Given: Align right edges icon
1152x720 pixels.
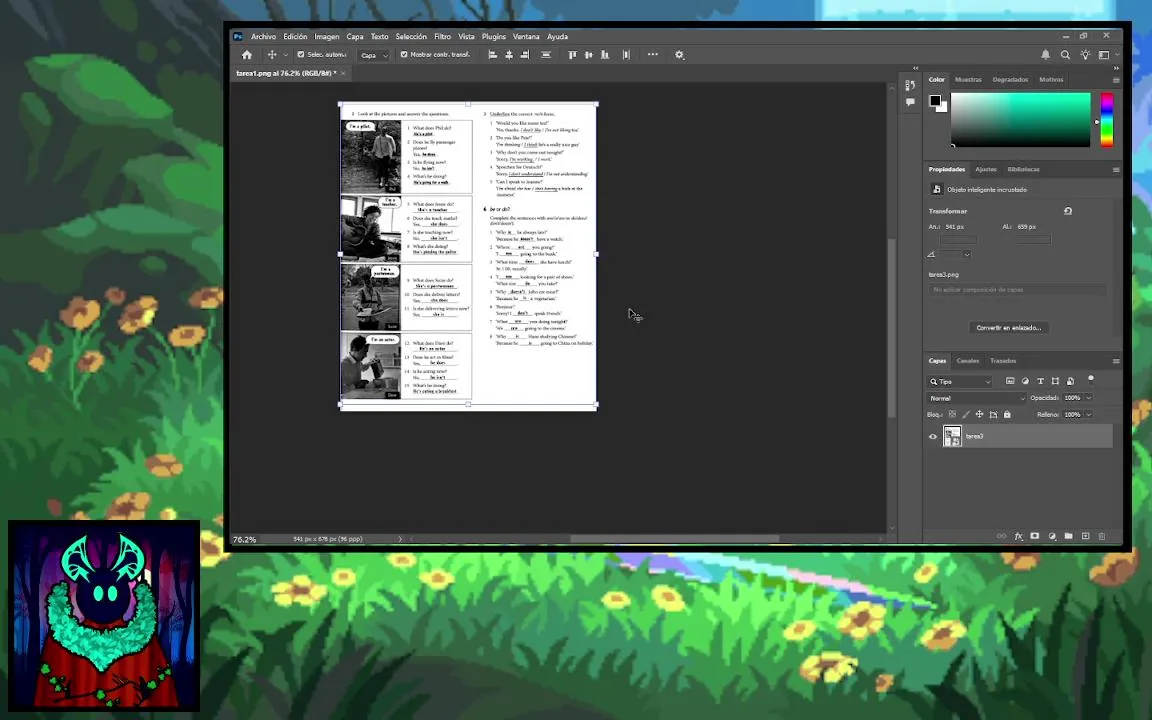Looking at the screenshot, I should coord(525,55).
